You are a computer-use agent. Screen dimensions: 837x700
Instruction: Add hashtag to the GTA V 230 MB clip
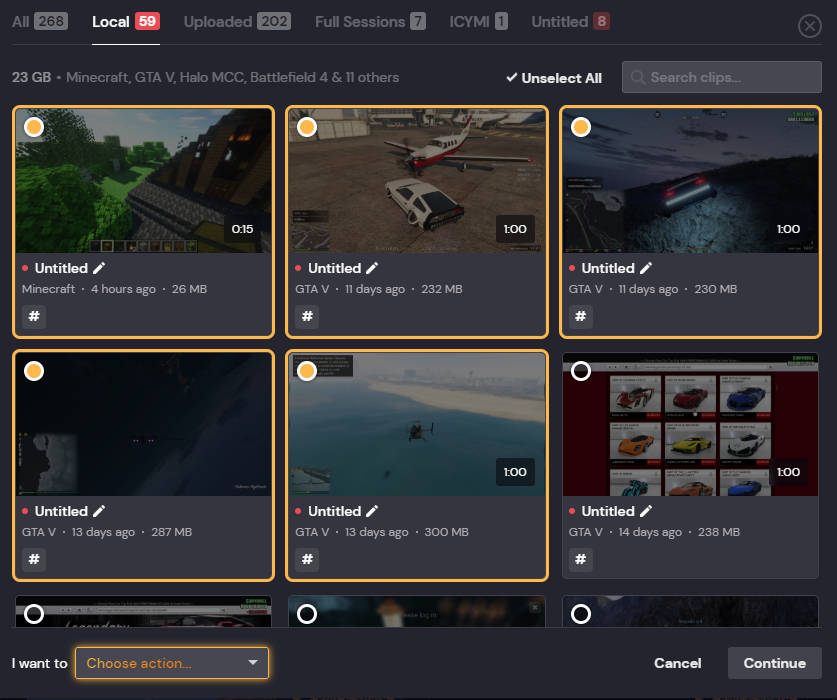click(x=581, y=316)
